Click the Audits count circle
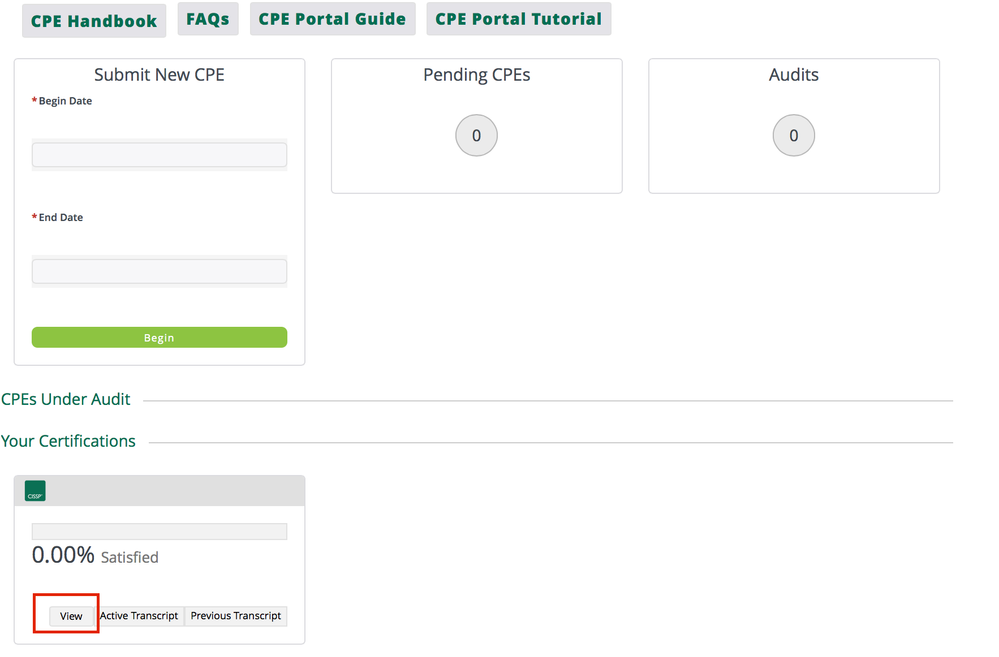The image size is (999, 657). [x=793, y=136]
